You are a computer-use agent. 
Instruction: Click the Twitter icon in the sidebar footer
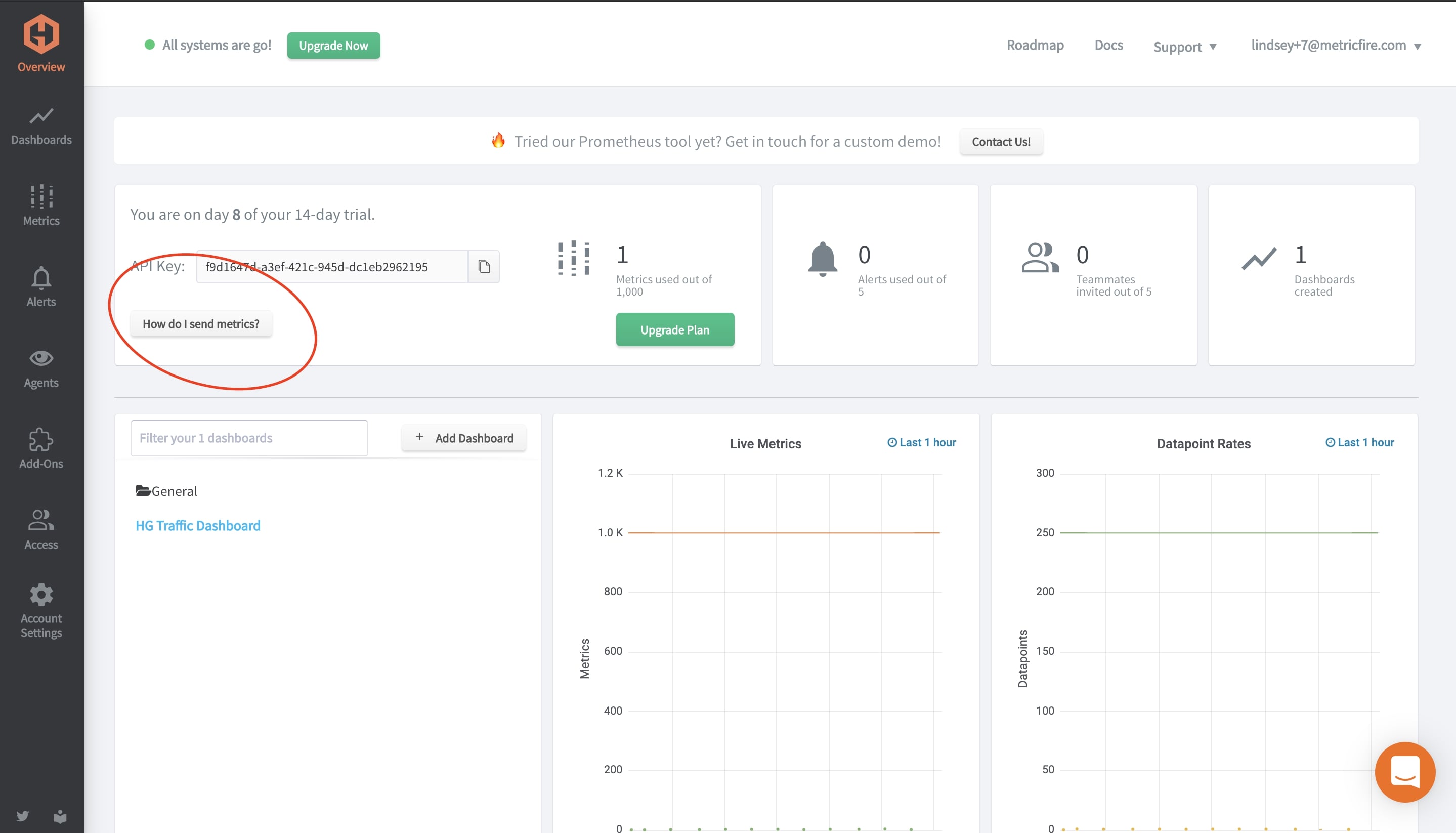22,816
